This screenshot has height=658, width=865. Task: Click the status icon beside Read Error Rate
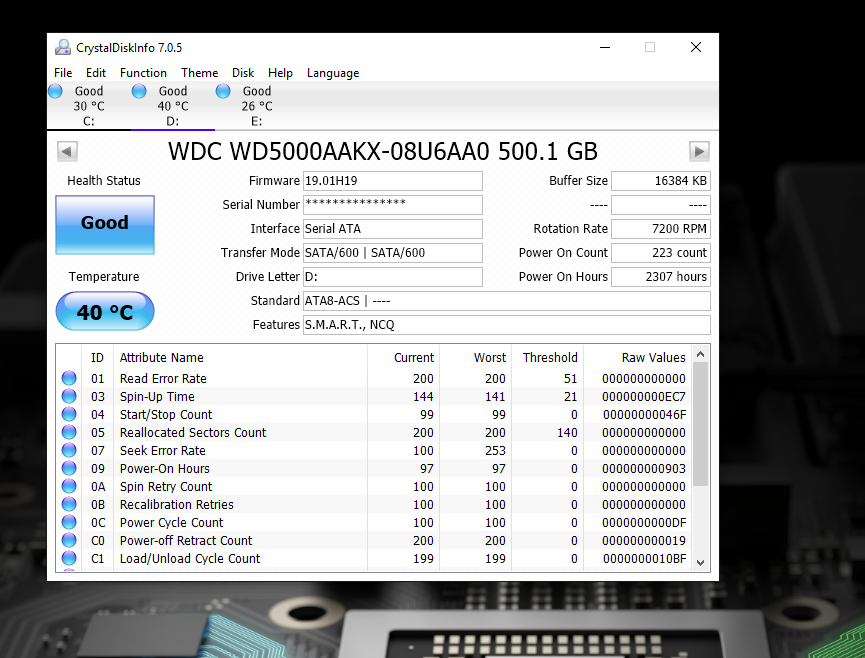point(68,378)
